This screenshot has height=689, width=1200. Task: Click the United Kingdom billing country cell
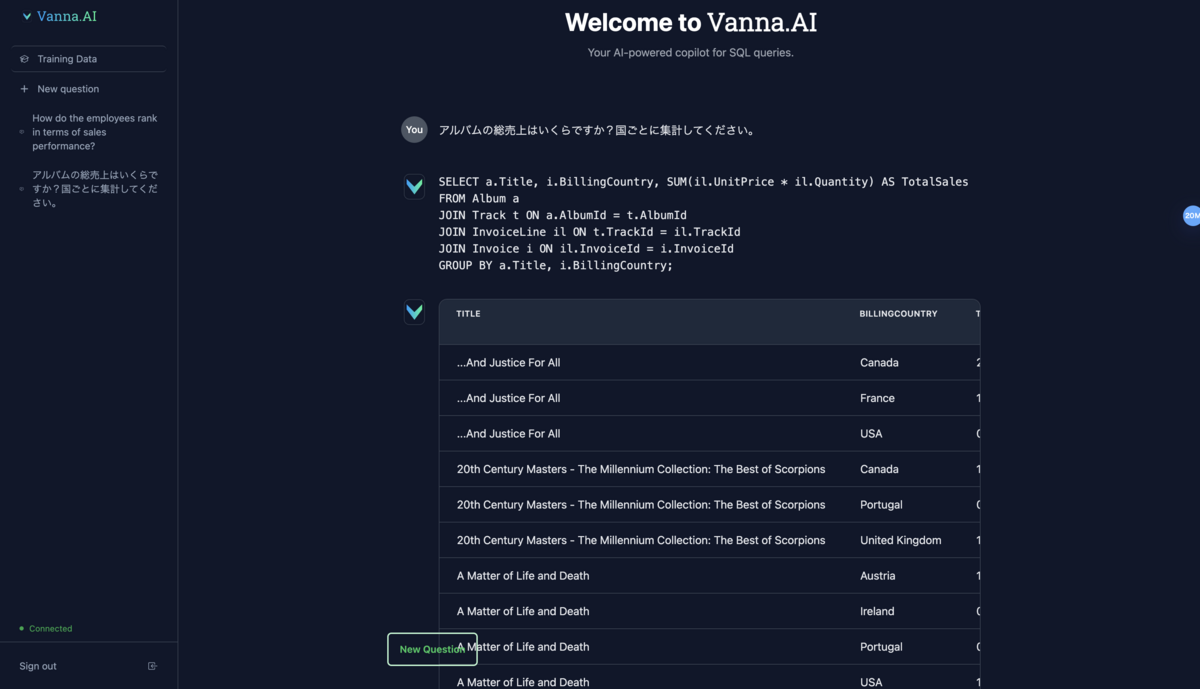(x=900, y=540)
